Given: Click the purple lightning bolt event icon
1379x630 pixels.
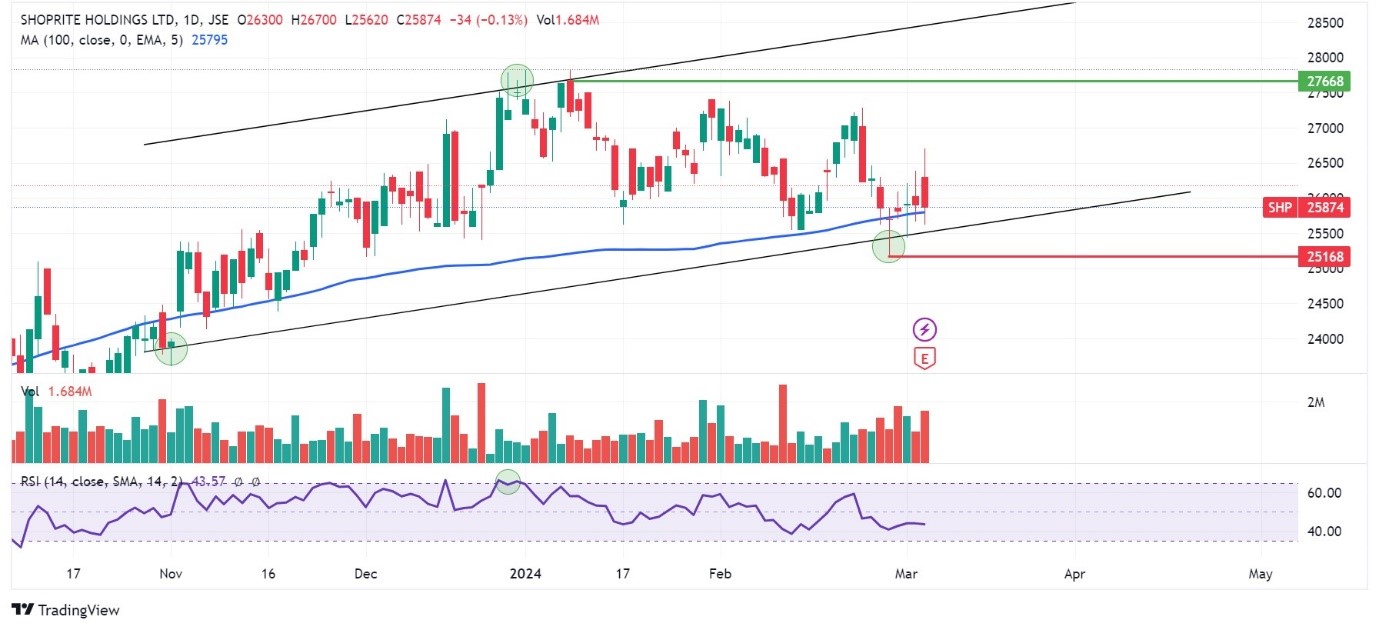Looking at the screenshot, I should pyautogui.click(x=925, y=329).
